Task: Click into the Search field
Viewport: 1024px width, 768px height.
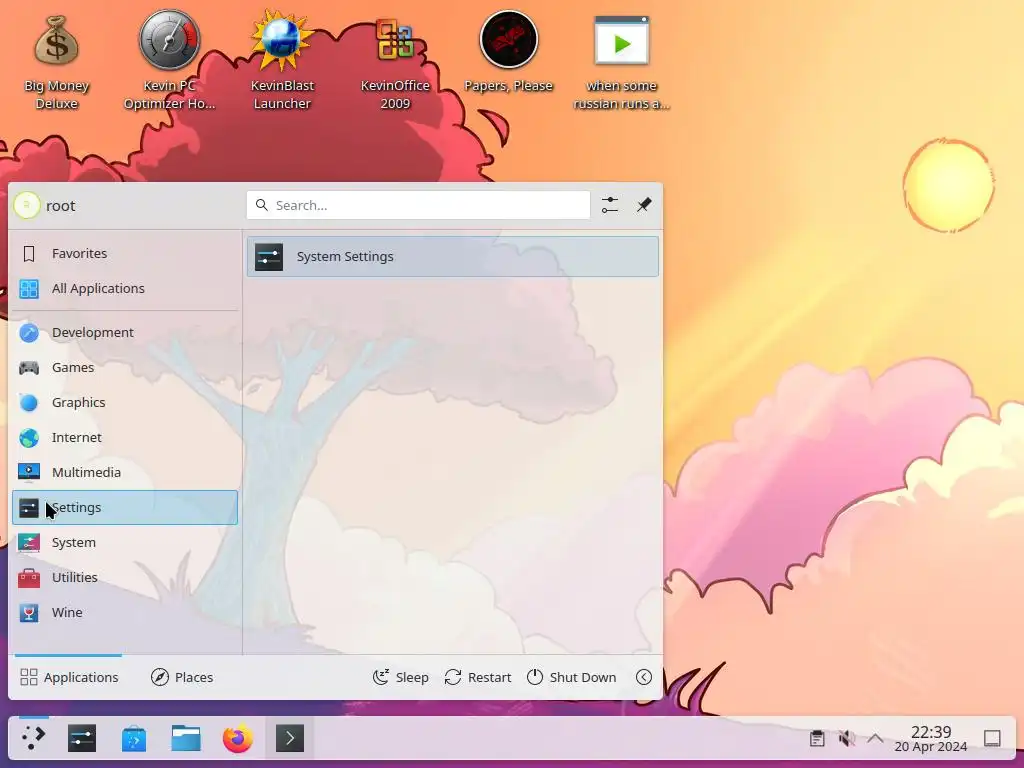Action: point(418,205)
